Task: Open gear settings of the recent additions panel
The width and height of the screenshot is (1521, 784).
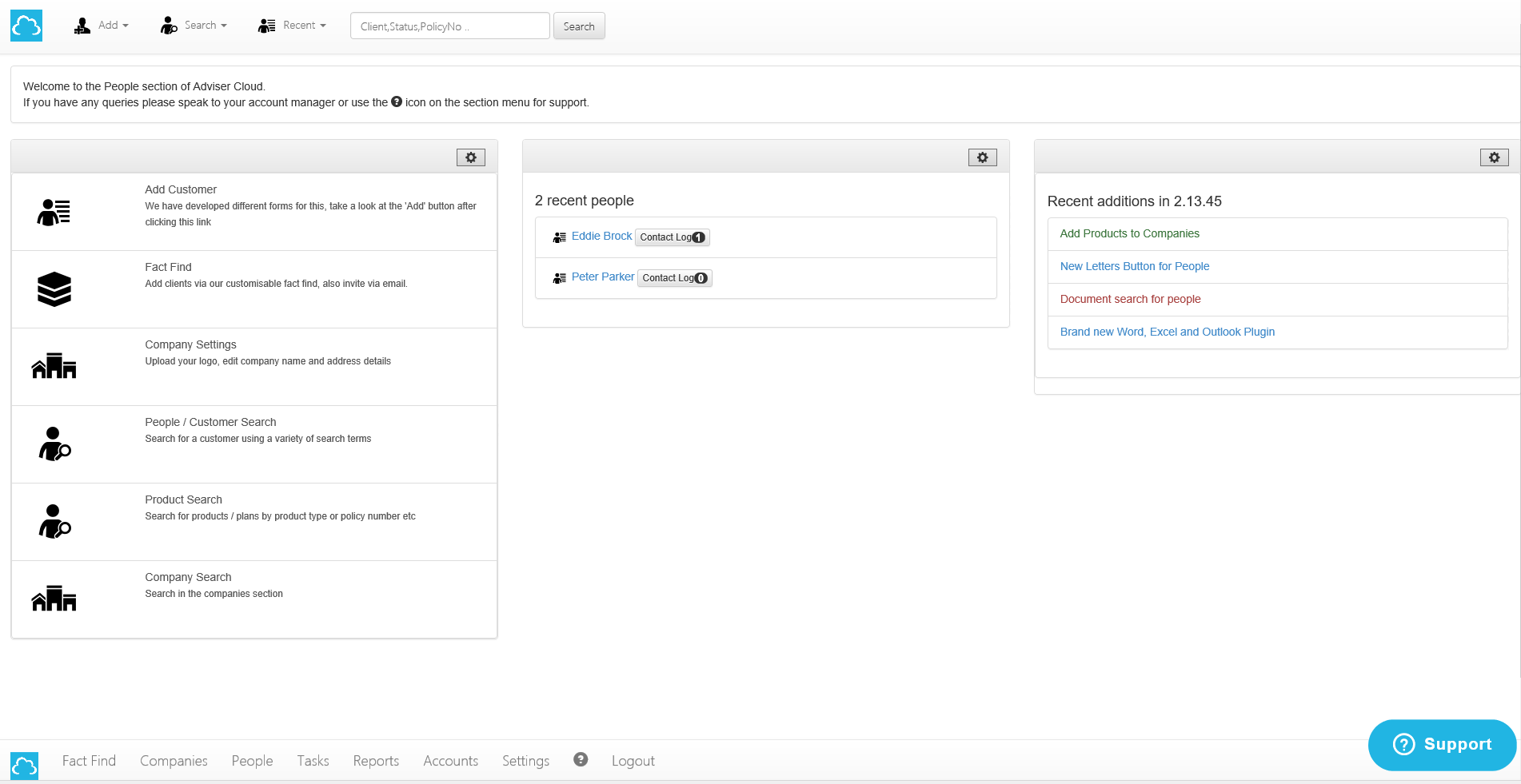Action: (1494, 157)
